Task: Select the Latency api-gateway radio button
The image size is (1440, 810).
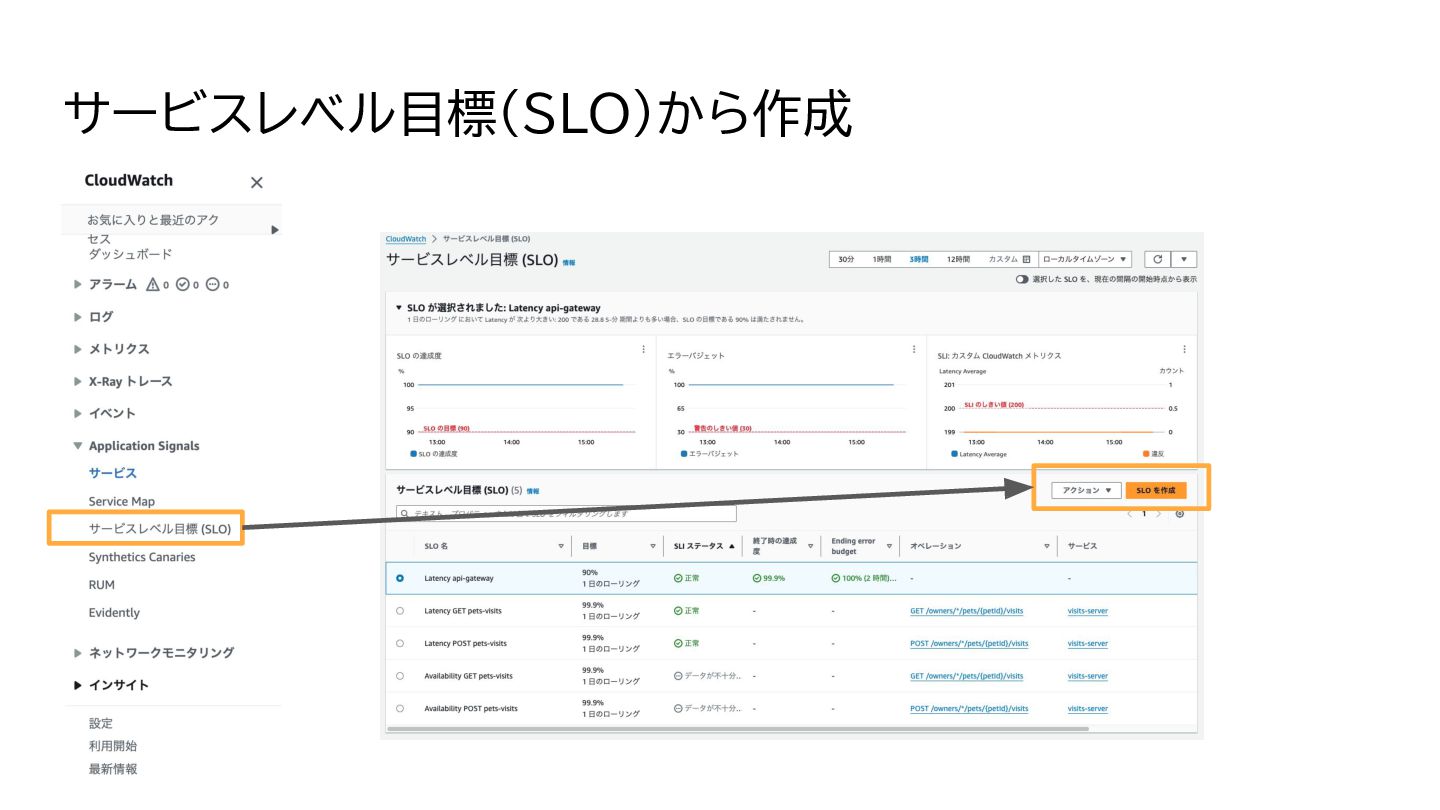Action: coord(400,578)
